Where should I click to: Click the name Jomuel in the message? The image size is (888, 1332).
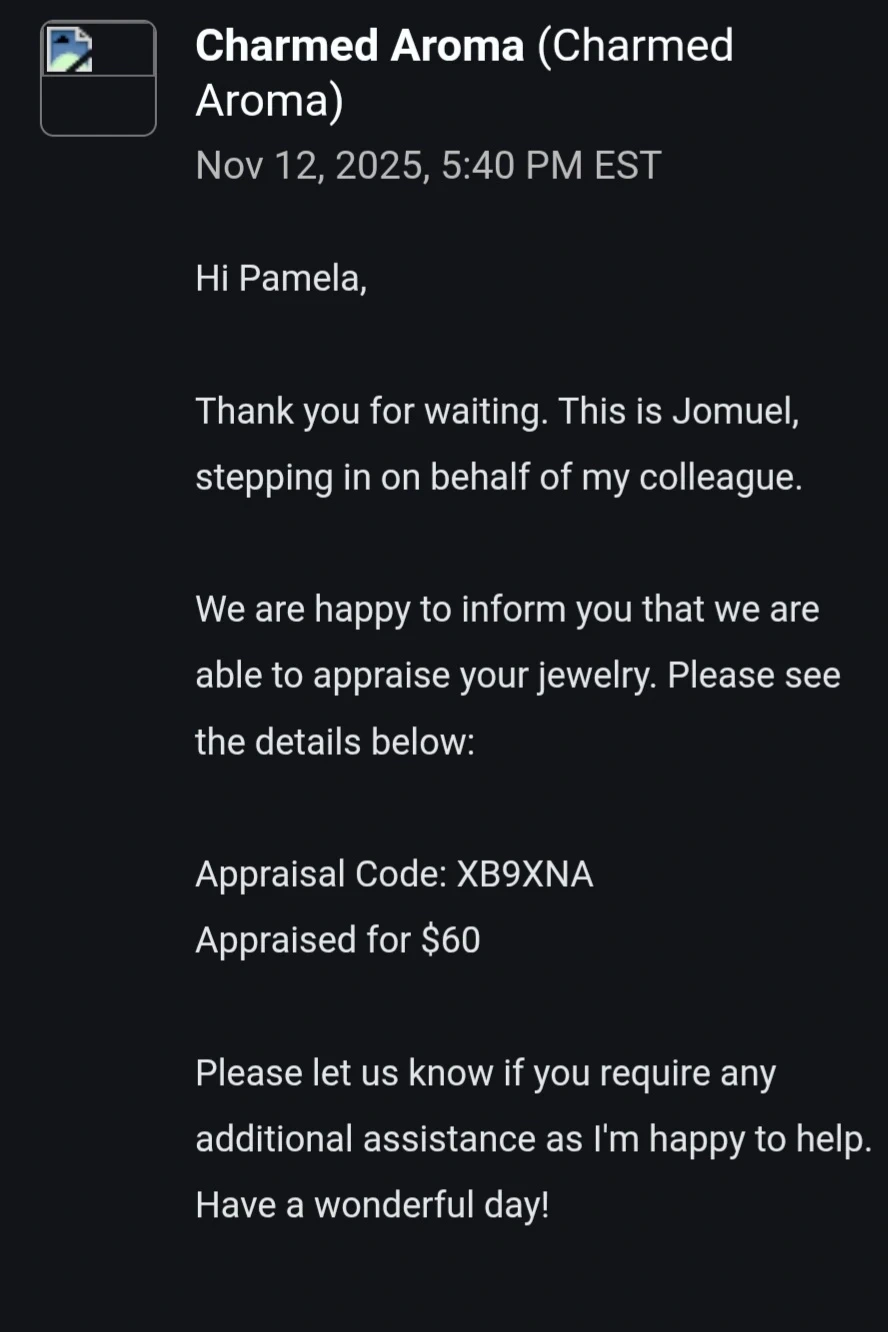(x=735, y=411)
